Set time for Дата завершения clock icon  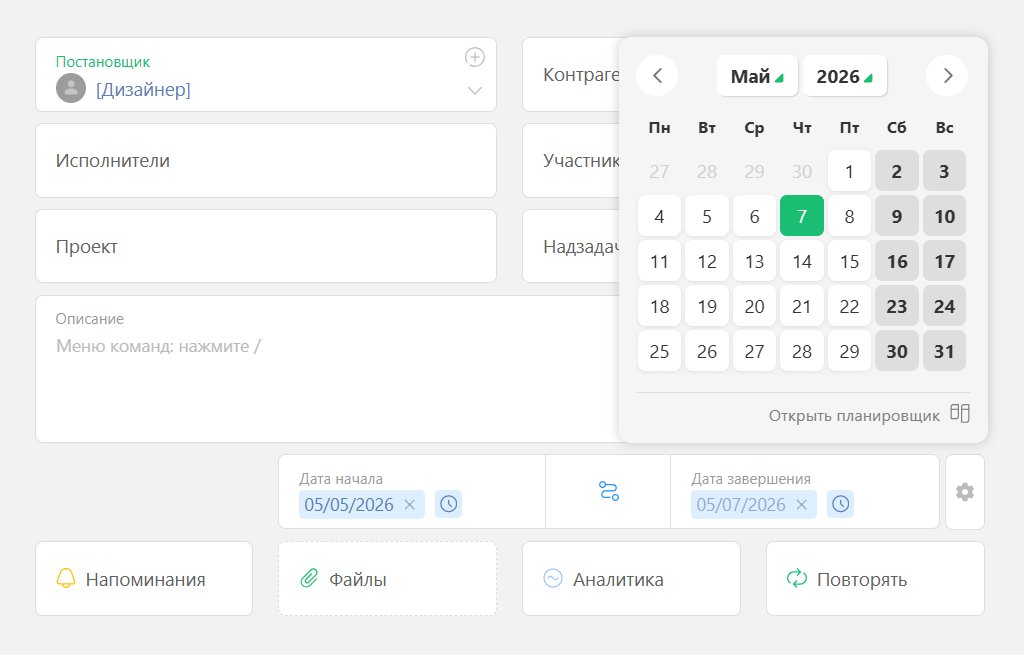coord(840,504)
